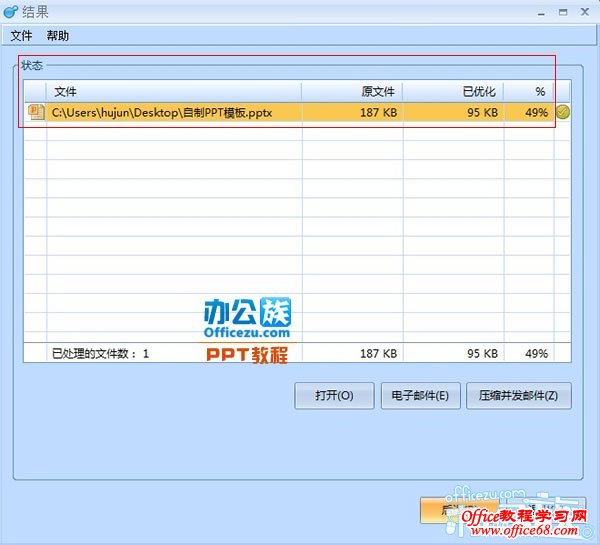Close the 结果 window
The height and width of the screenshot is (545, 600).
pyautogui.click(x=585, y=12)
